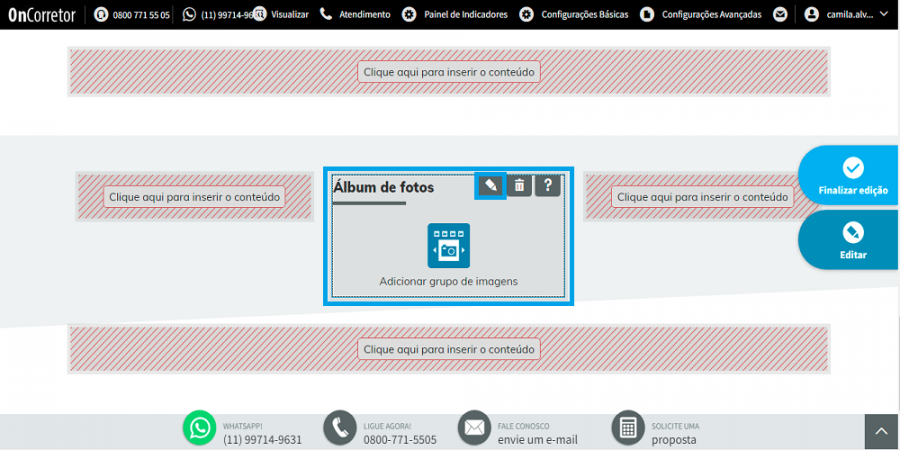The image size is (900, 450).
Task: Click the Álbum de fotos heading
Action: (383, 187)
